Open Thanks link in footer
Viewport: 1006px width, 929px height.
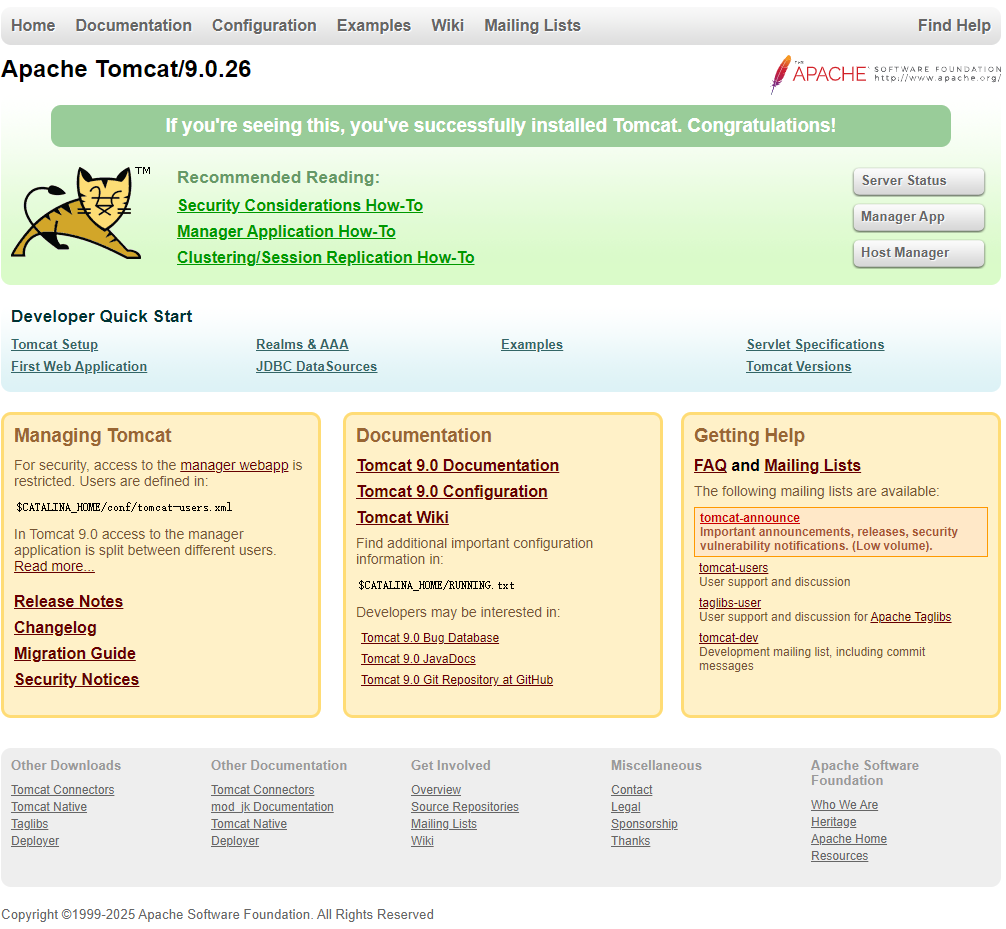[631, 840]
